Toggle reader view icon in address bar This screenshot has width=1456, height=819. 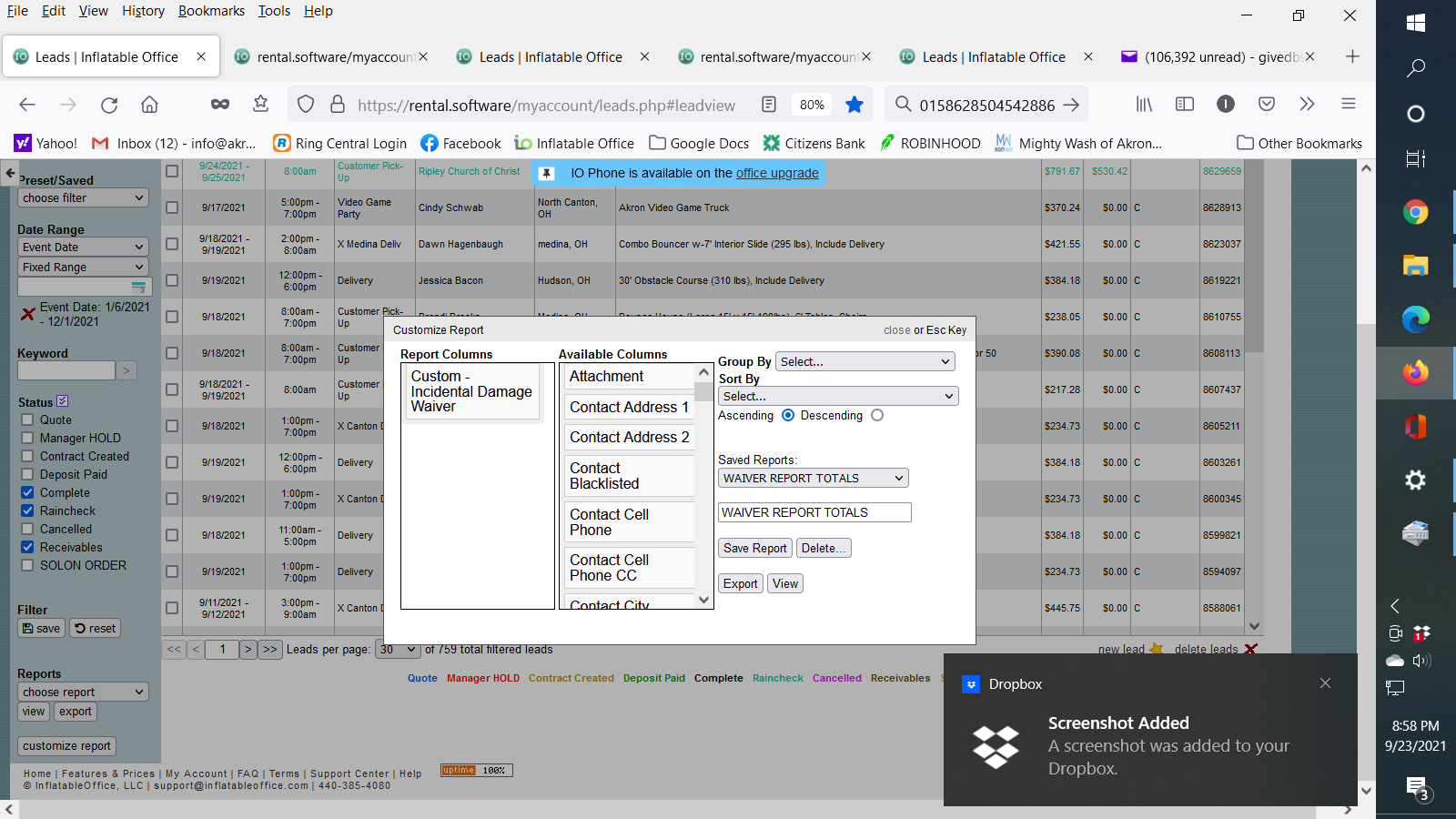[769, 106]
